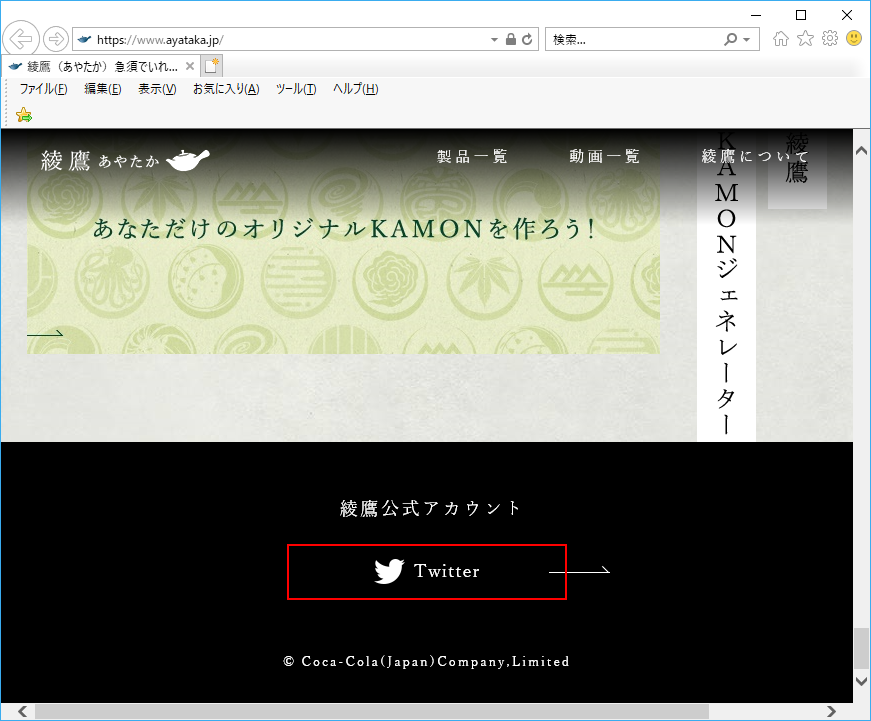Click the Twitter official account button
The image size is (871, 721).
[427, 572]
